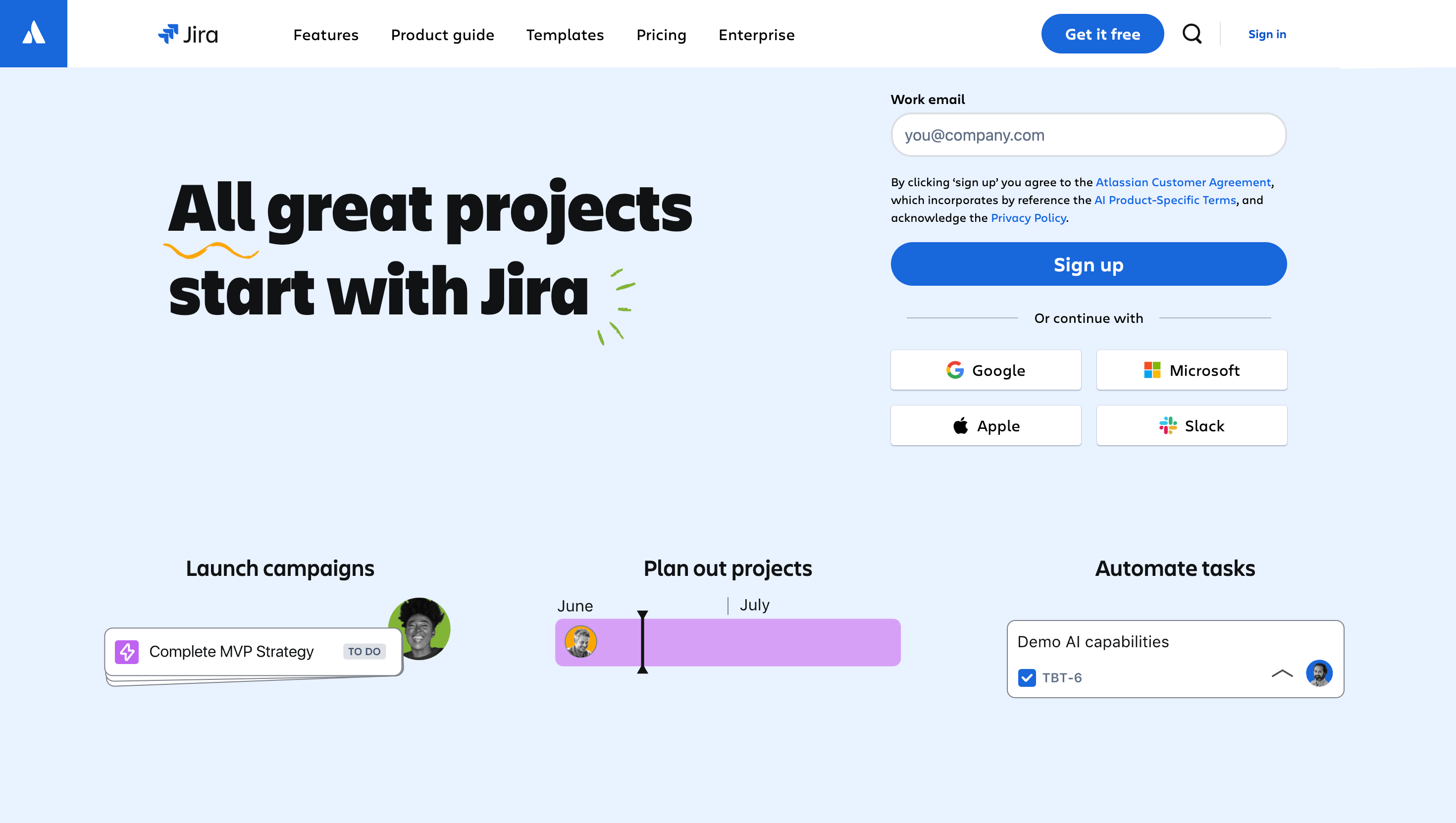Open the Features menu item
Screen dimensions: 1456x823
325,34
